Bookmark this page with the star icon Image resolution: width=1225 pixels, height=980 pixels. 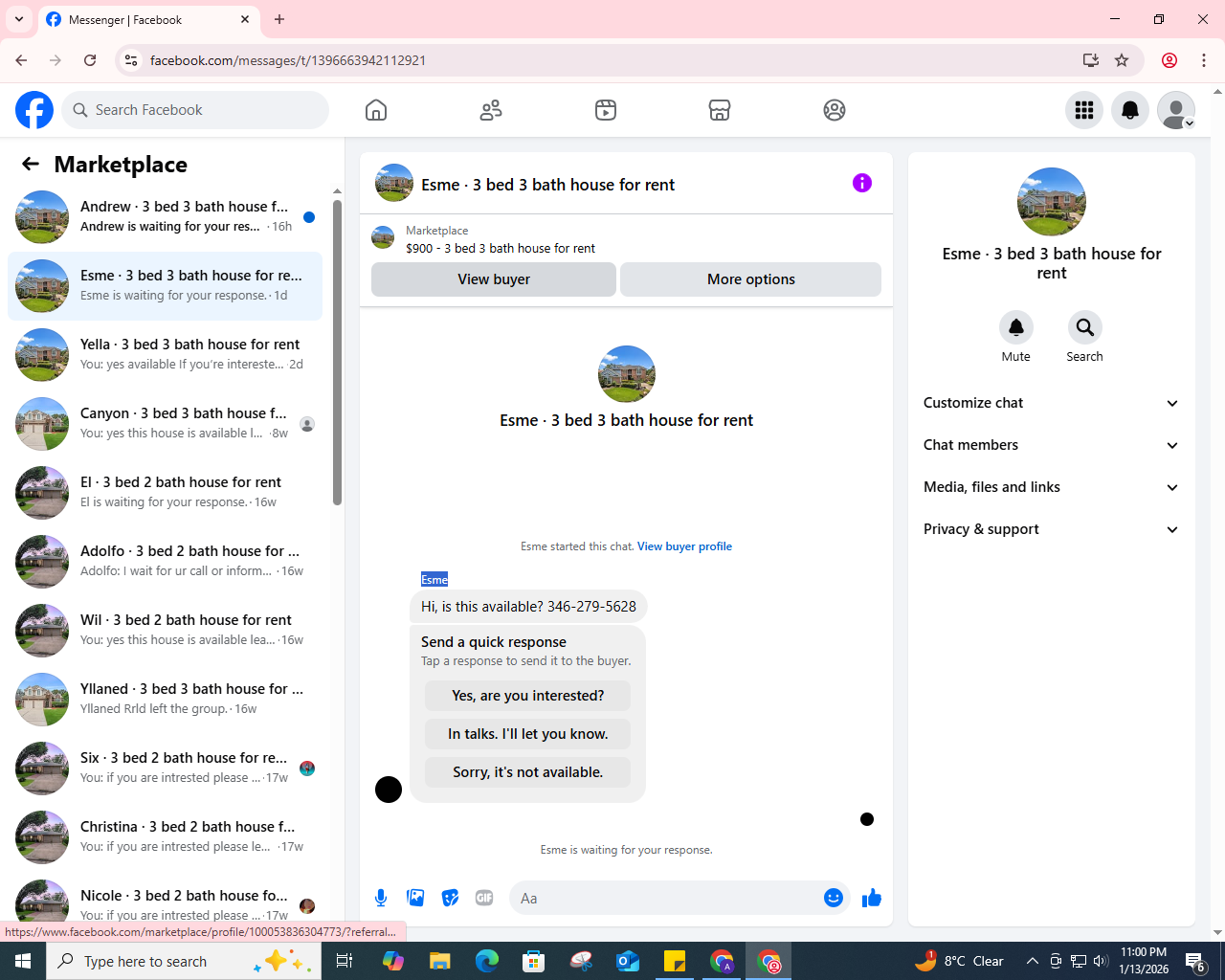click(1122, 60)
